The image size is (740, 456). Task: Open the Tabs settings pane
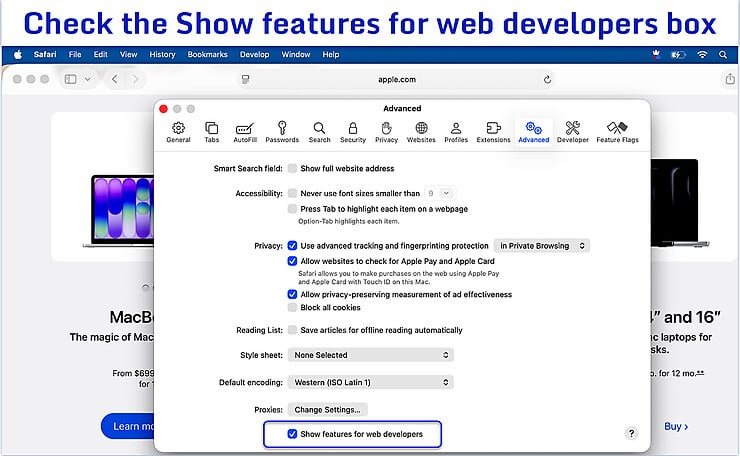(x=211, y=132)
